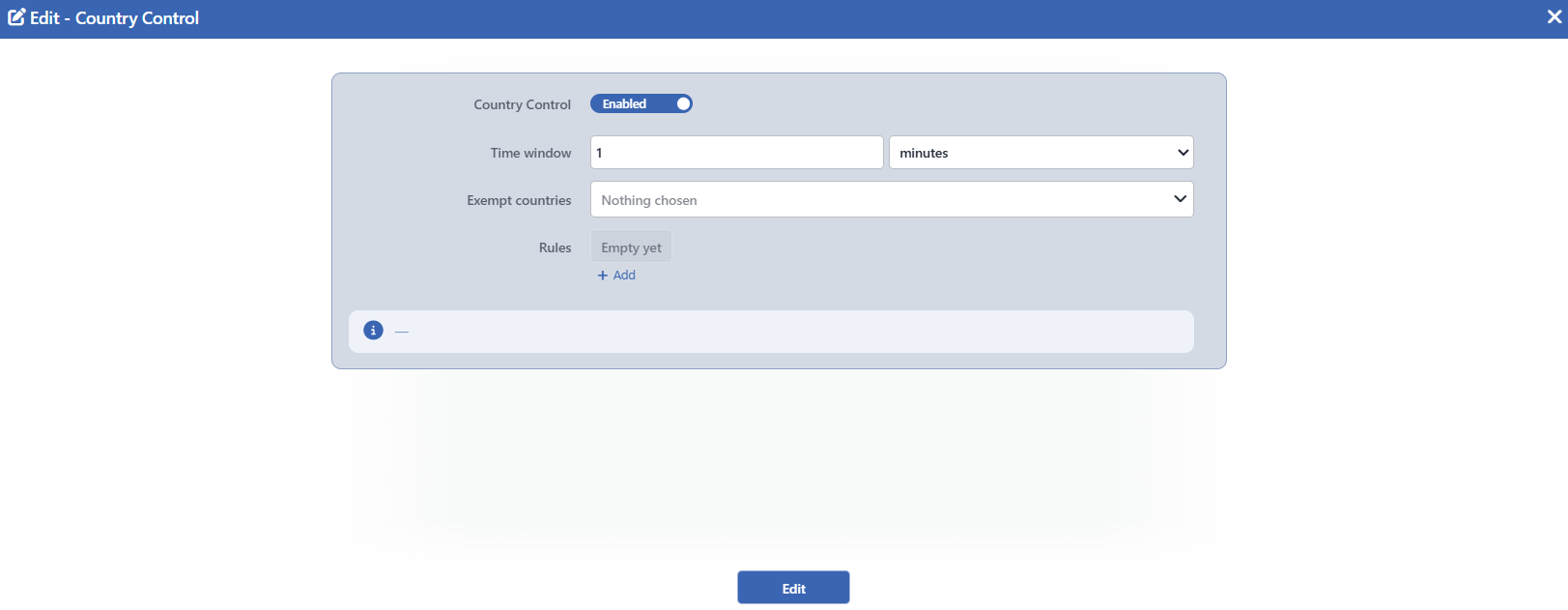Click the 'Time window' label
The height and width of the screenshot is (610, 1568).
point(530,153)
